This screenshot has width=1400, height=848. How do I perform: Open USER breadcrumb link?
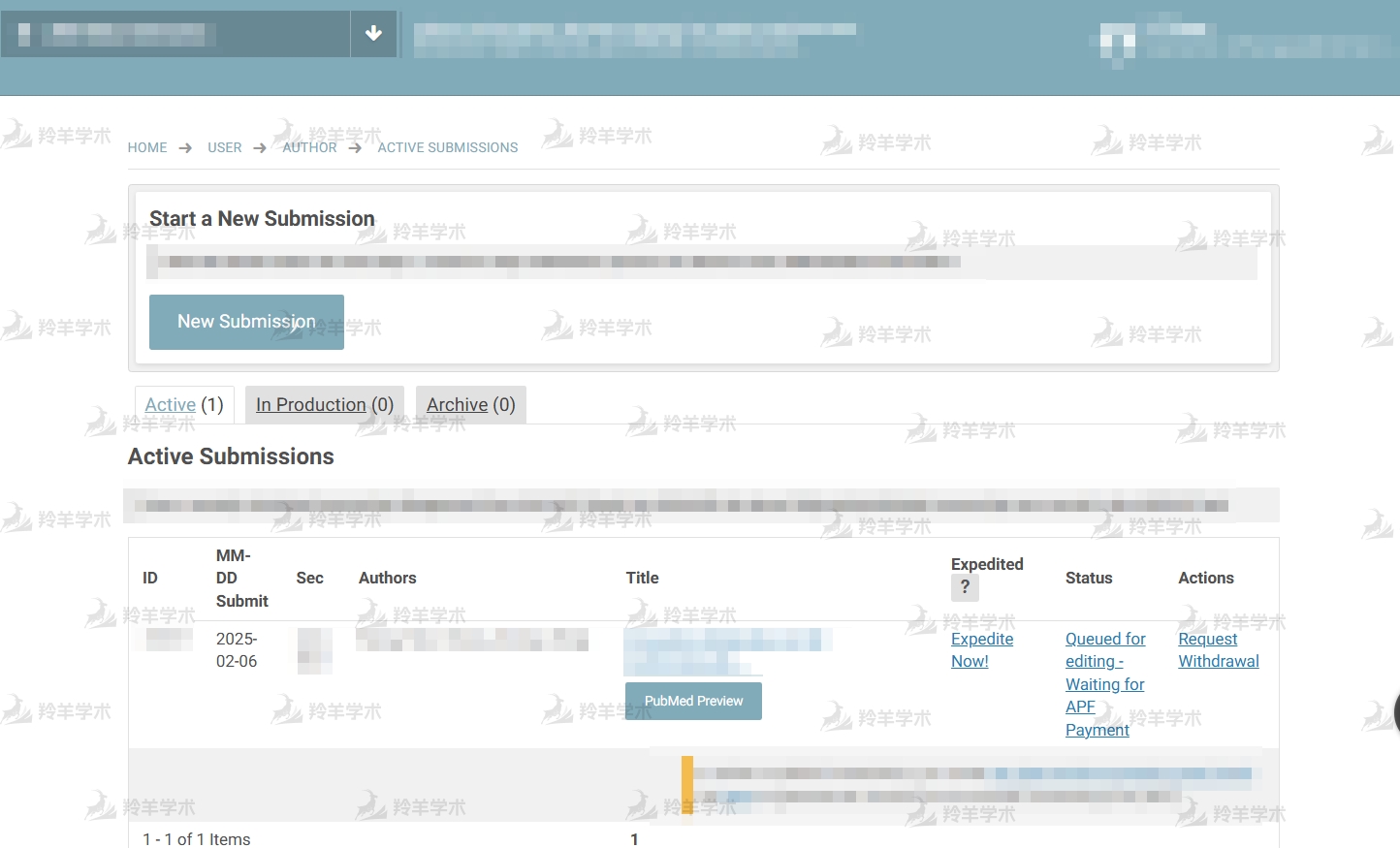coord(225,147)
